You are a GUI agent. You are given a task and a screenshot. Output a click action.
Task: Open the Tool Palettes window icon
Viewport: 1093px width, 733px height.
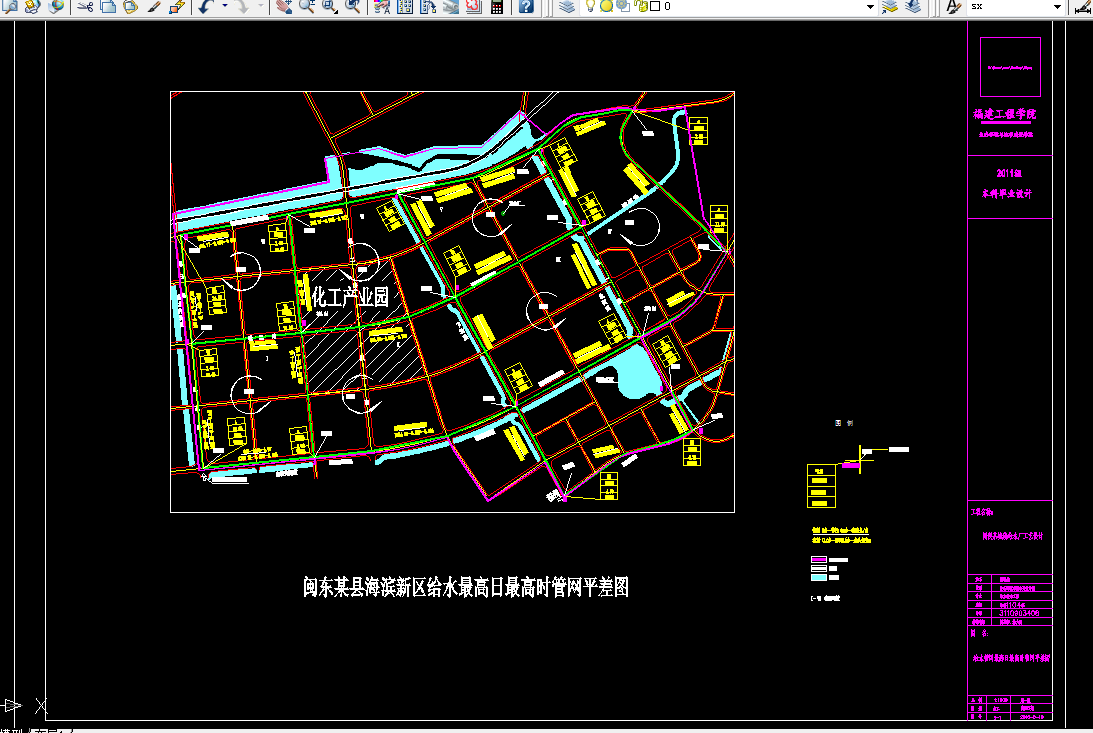(x=428, y=6)
